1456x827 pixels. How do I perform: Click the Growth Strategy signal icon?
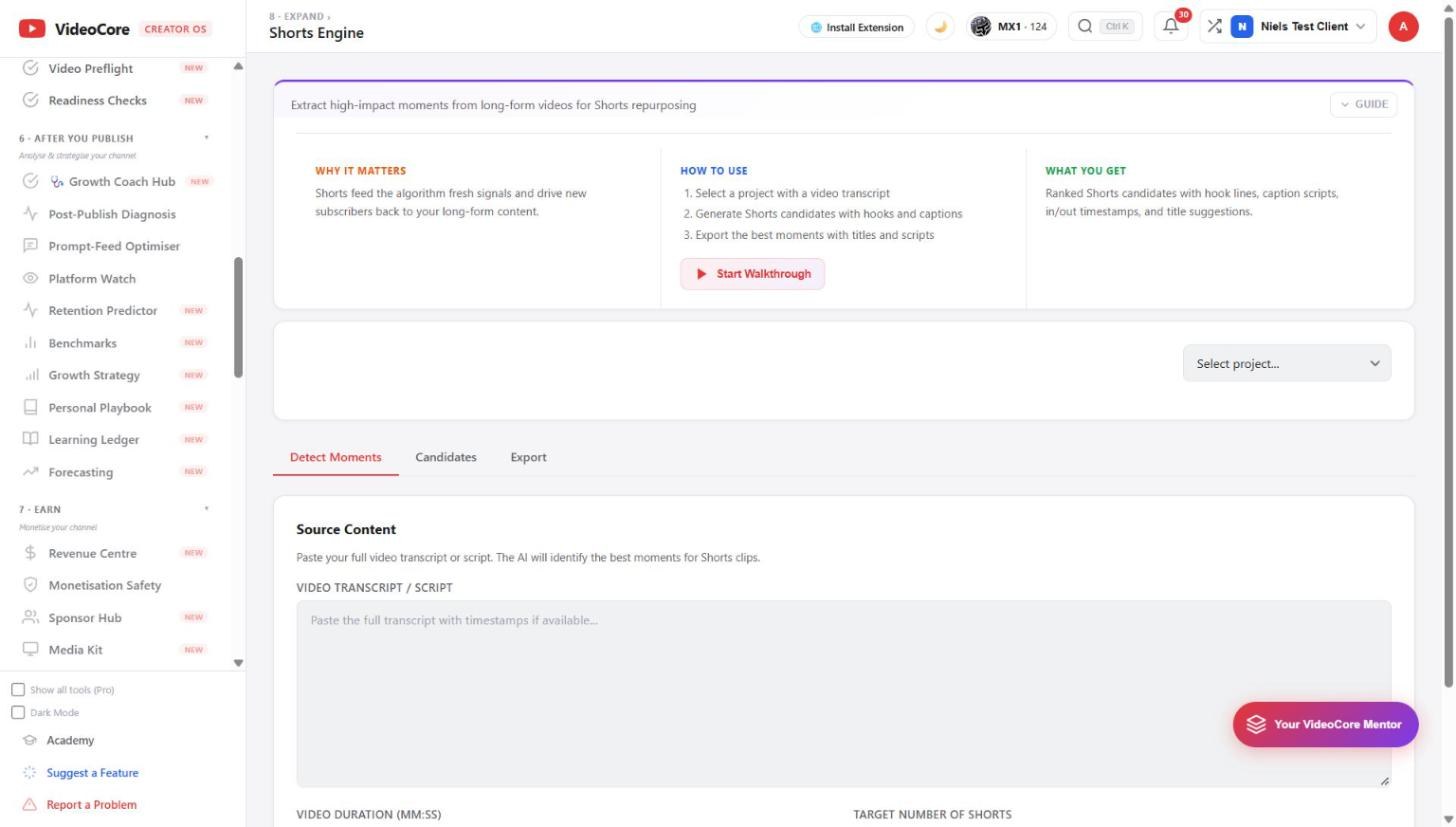tap(30, 375)
